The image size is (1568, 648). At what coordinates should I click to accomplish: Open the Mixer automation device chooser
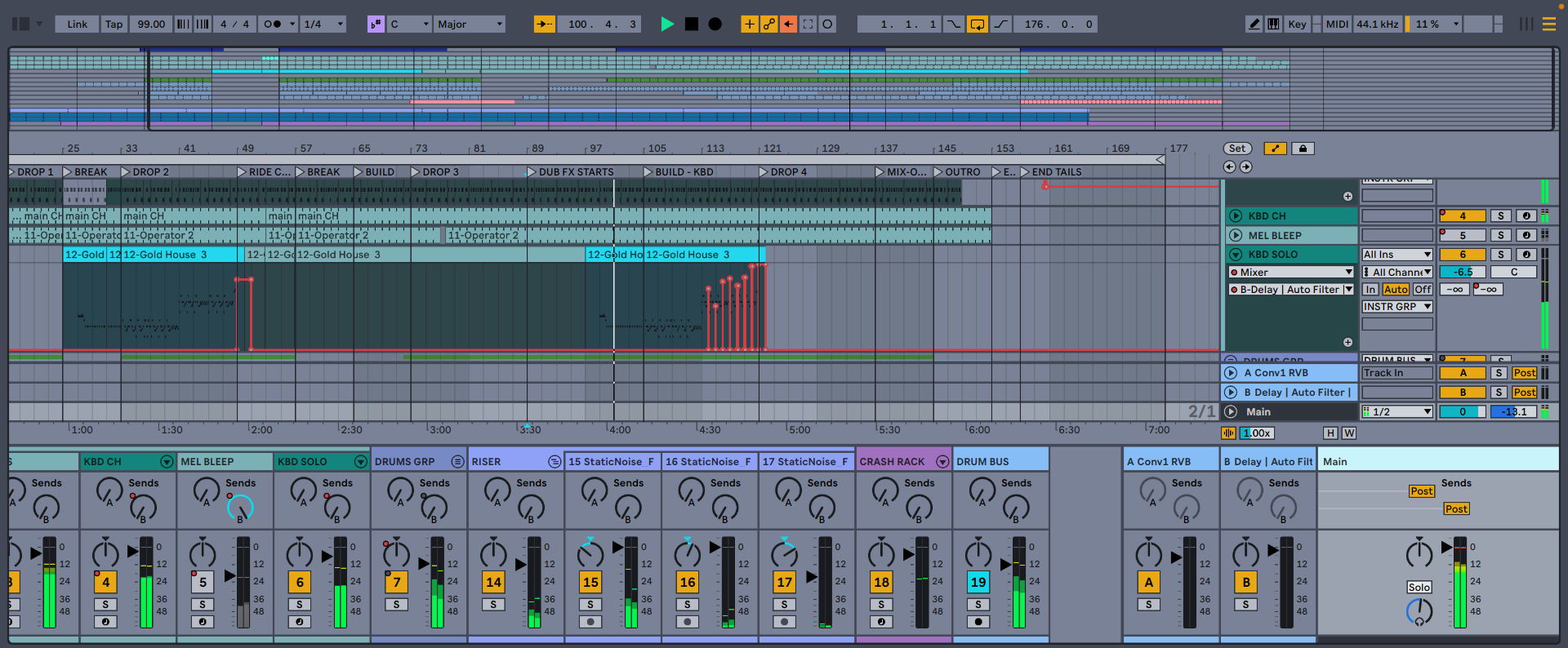coord(1291,273)
